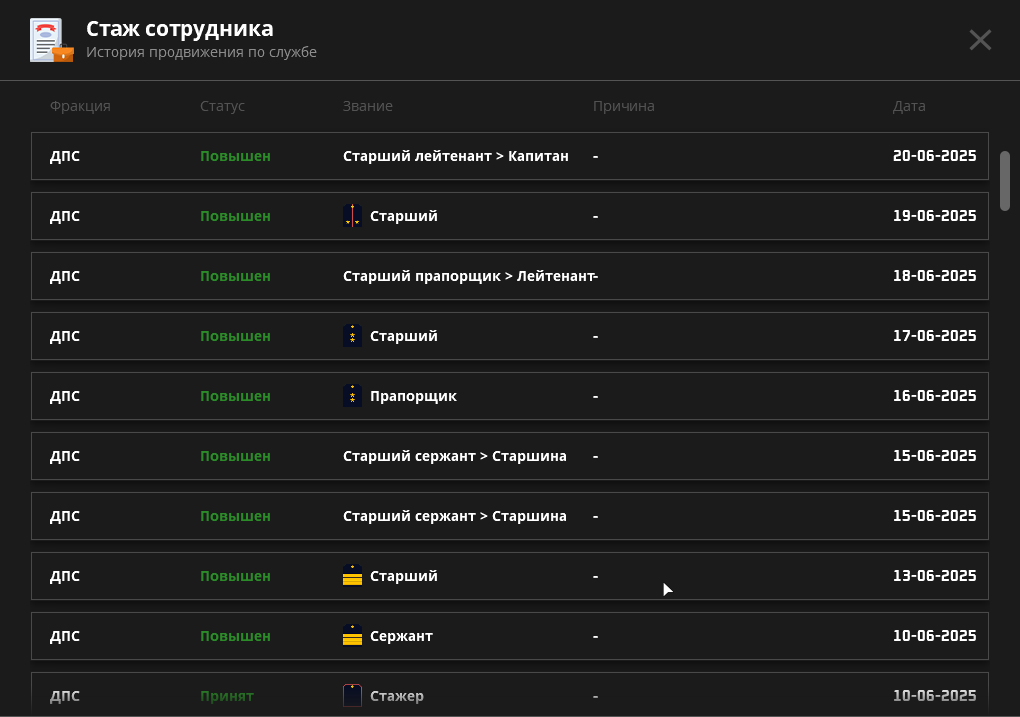Click the Звание column header

click(x=367, y=106)
